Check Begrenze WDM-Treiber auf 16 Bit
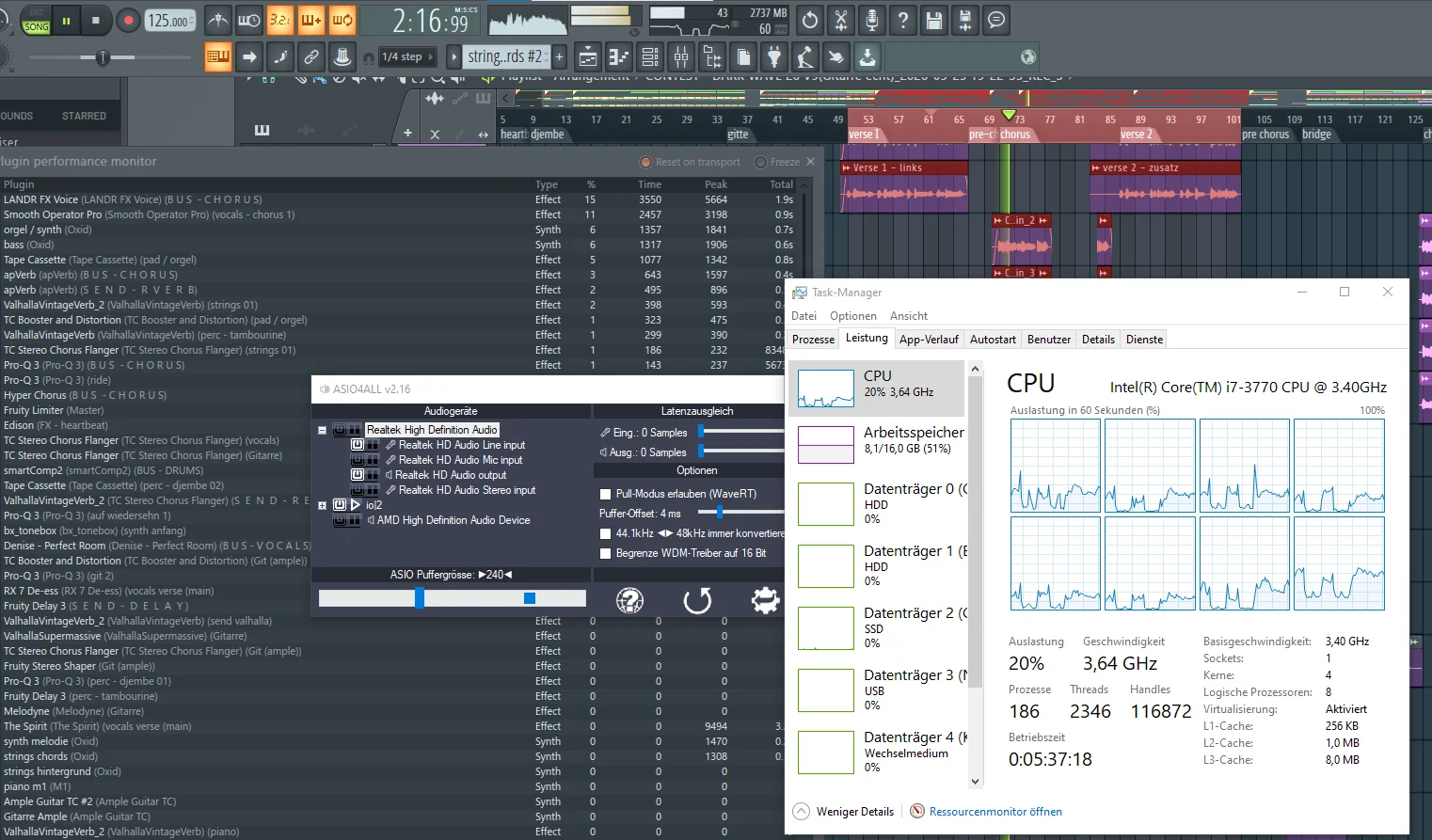Viewport: 1432px width, 840px height. tap(606, 553)
